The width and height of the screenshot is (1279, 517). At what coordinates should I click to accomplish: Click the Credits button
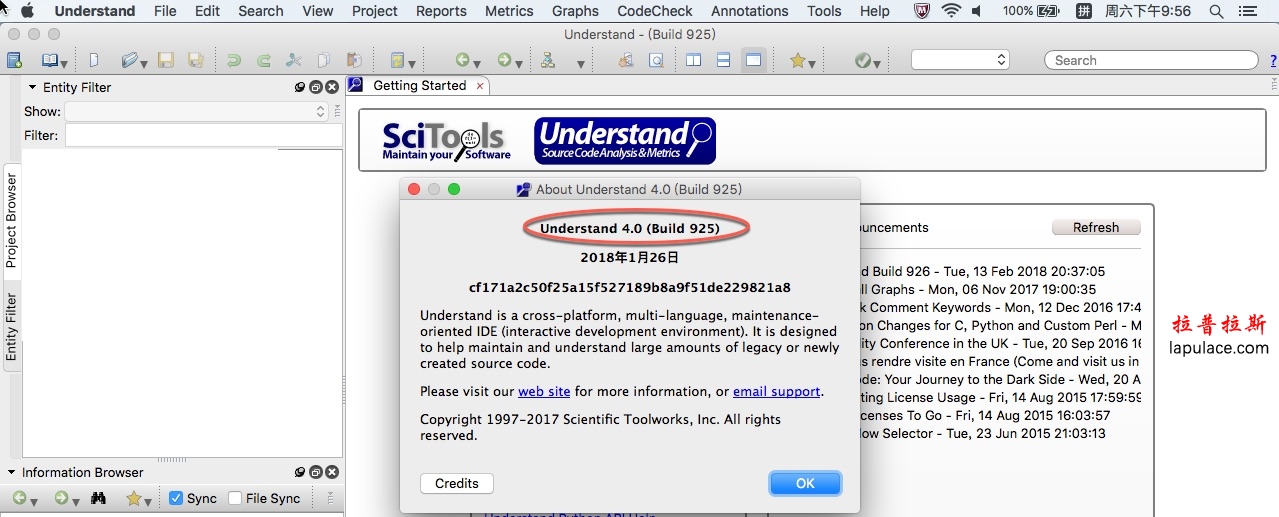click(457, 483)
